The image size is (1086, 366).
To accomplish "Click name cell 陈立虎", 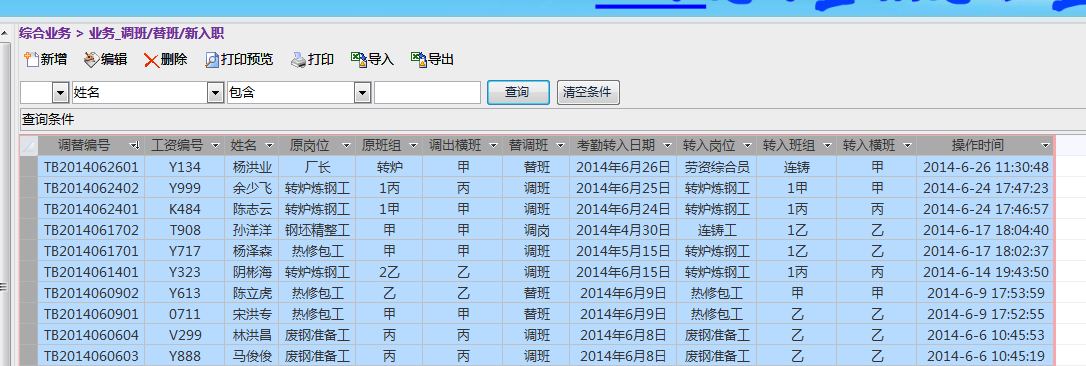I will pyautogui.click(x=252, y=293).
